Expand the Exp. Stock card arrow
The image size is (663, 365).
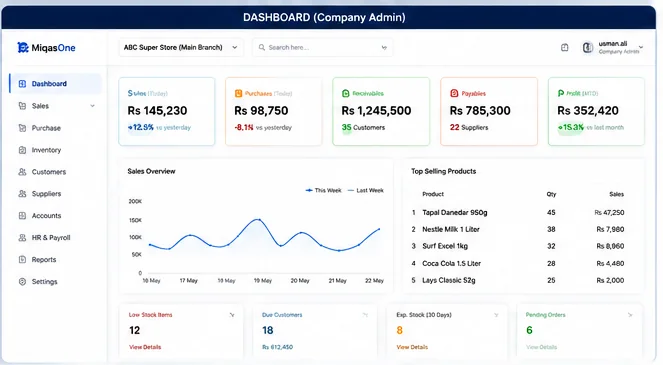pos(496,315)
